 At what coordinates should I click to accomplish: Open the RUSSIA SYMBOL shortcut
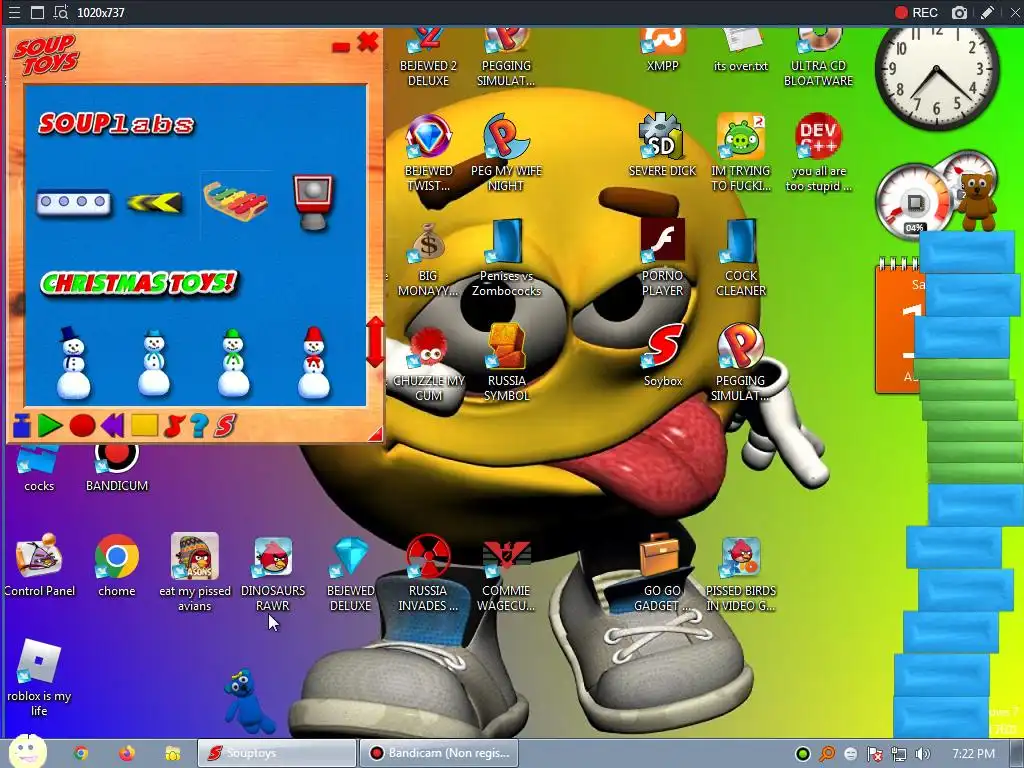(x=506, y=362)
